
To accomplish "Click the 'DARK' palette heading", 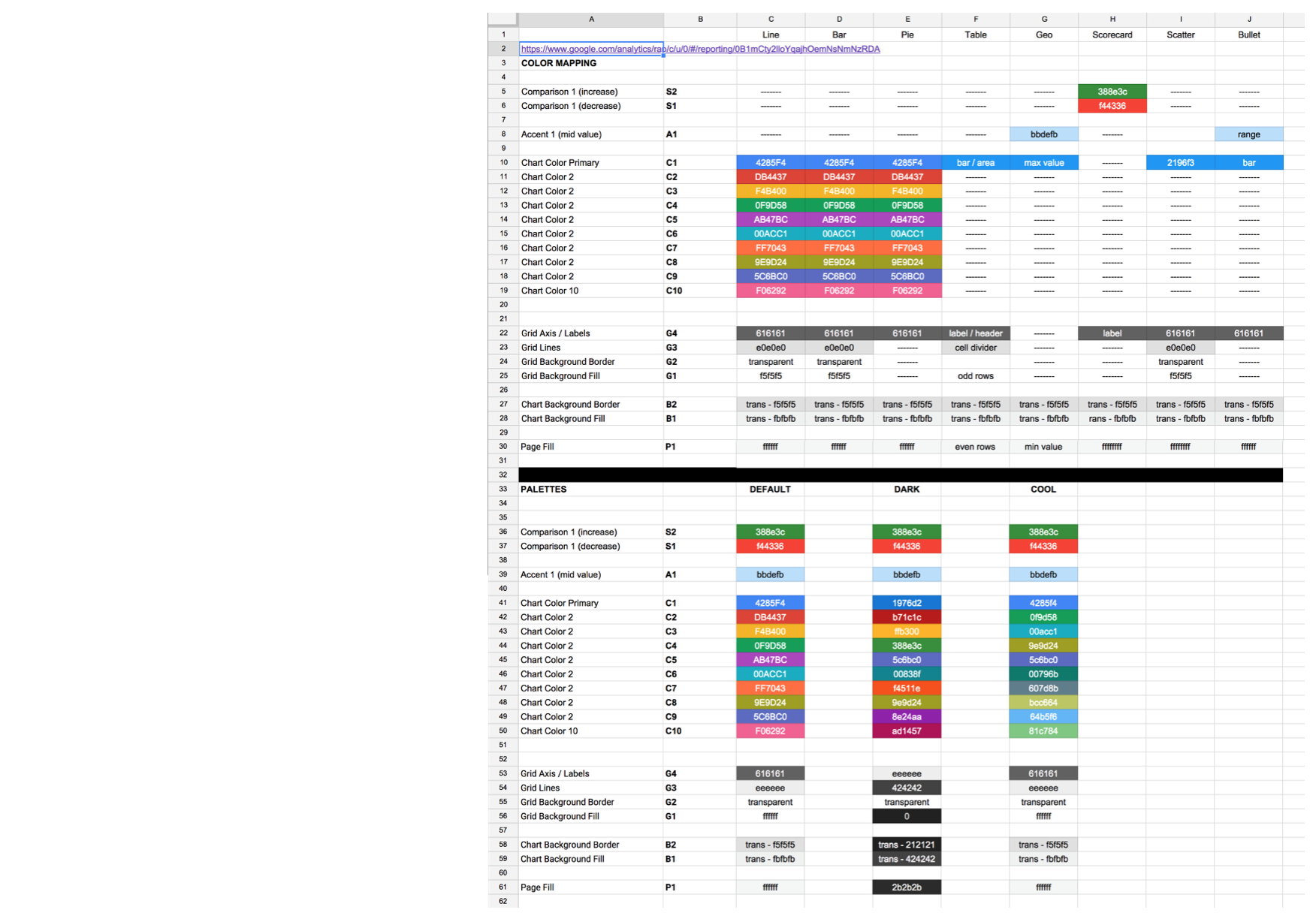I will pyautogui.click(x=907, y=489).
